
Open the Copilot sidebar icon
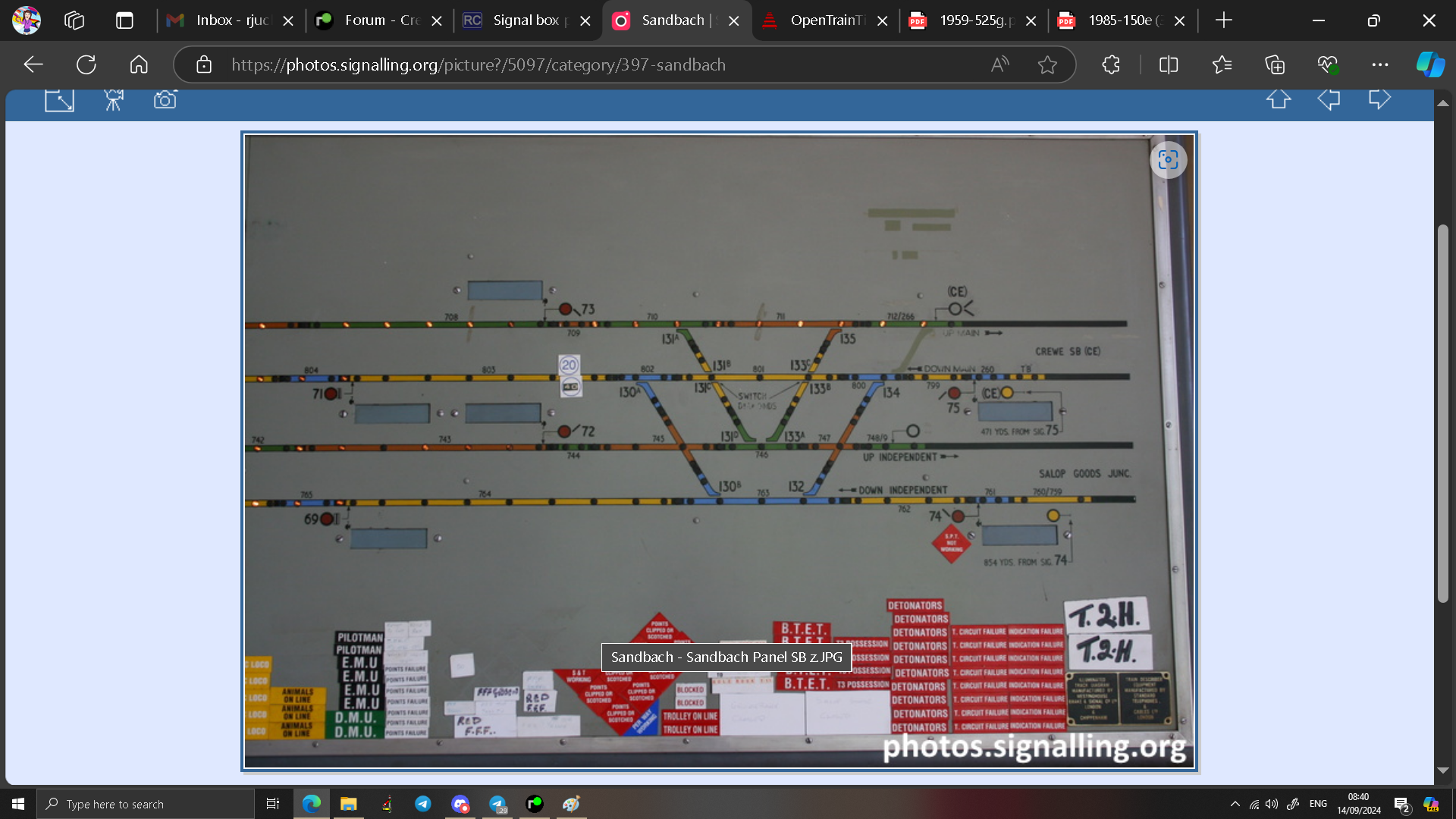click(x=1431, y=64)
